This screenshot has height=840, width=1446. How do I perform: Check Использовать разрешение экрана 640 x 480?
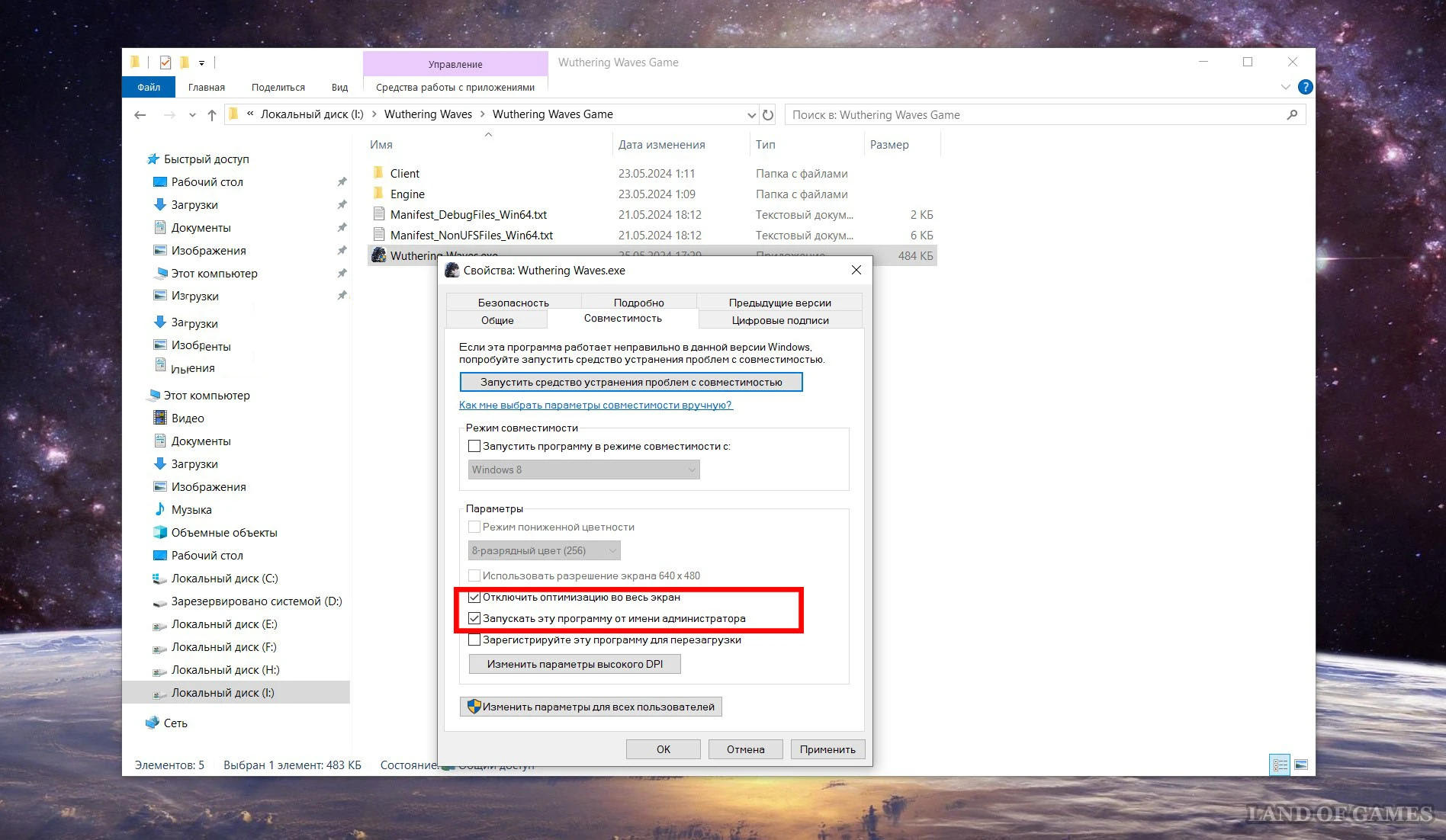(474, 575)
